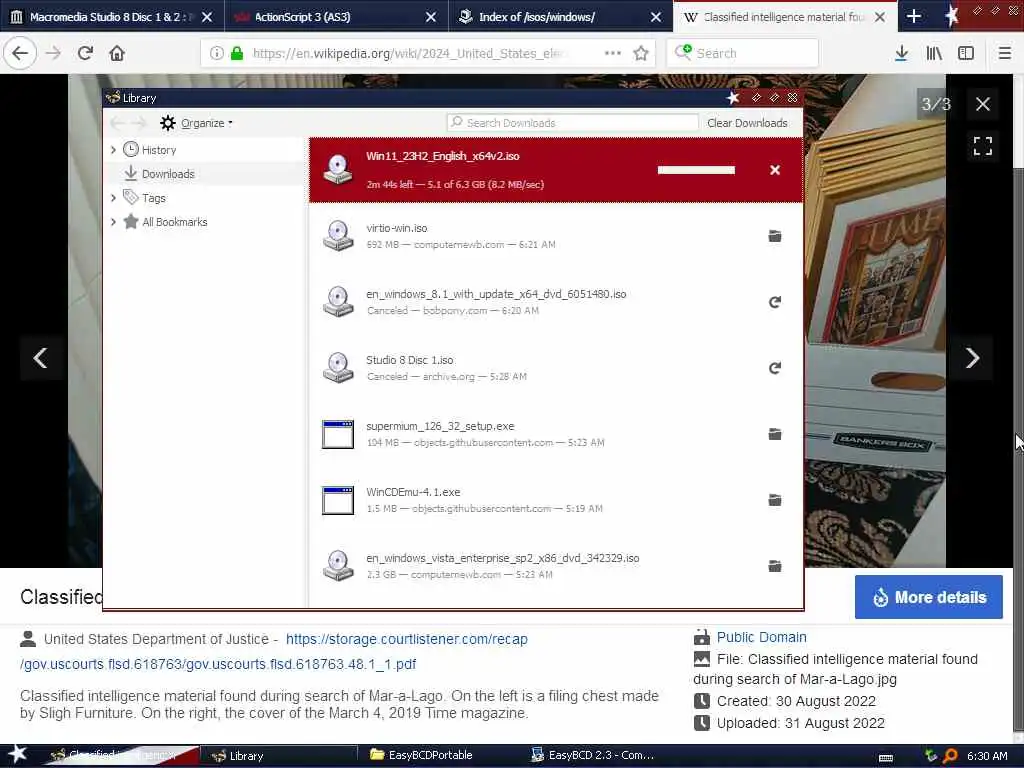Screen dimensions: 1024x768
Task: Click in the browser Search box
Action: point(743,53)
